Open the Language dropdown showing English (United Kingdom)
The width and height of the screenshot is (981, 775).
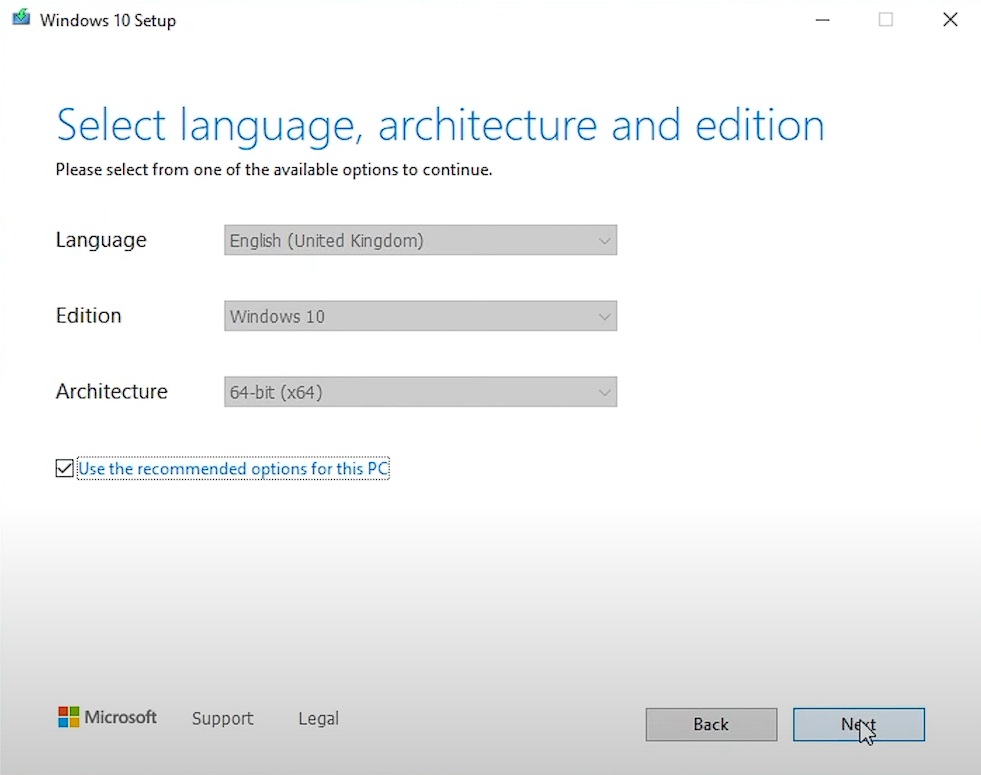pyautogui.click(x=420, y=240)
